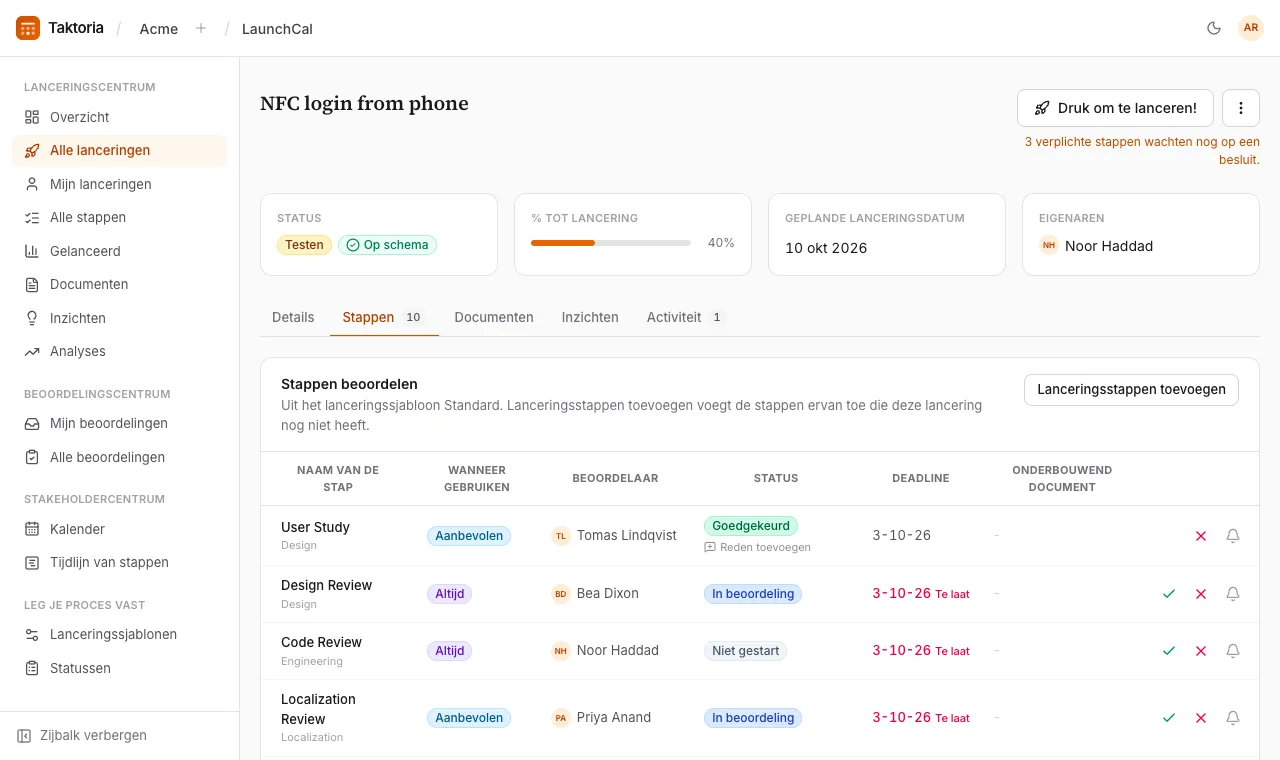This screenshot has width=1280, height=760.
Task: Open Mijn beoordelingen inbox
Action: point(119,423)
